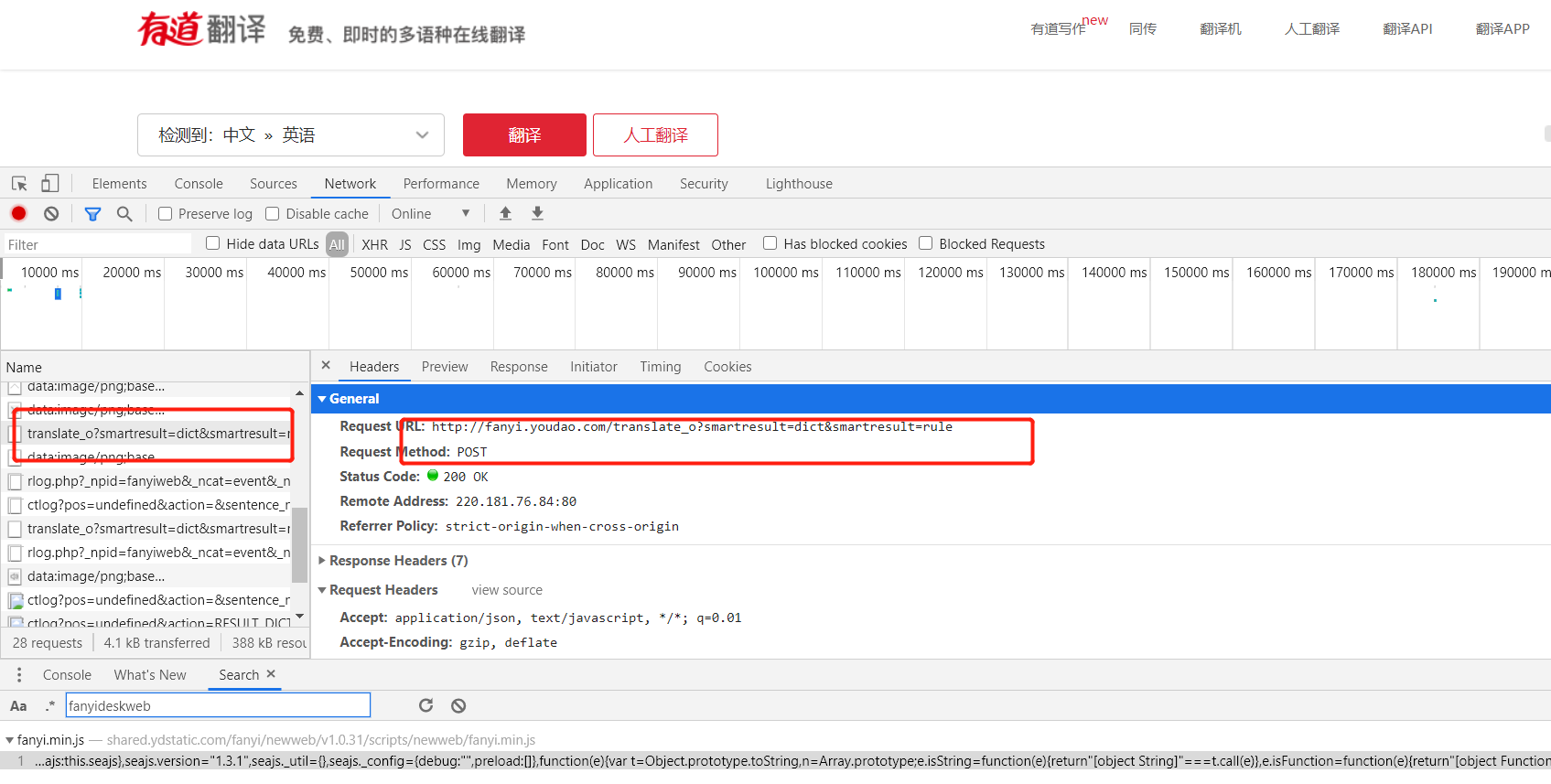Viewport: 1551px width, 784px height.
Task: Show the Response tab
Action: coord(519,366)
